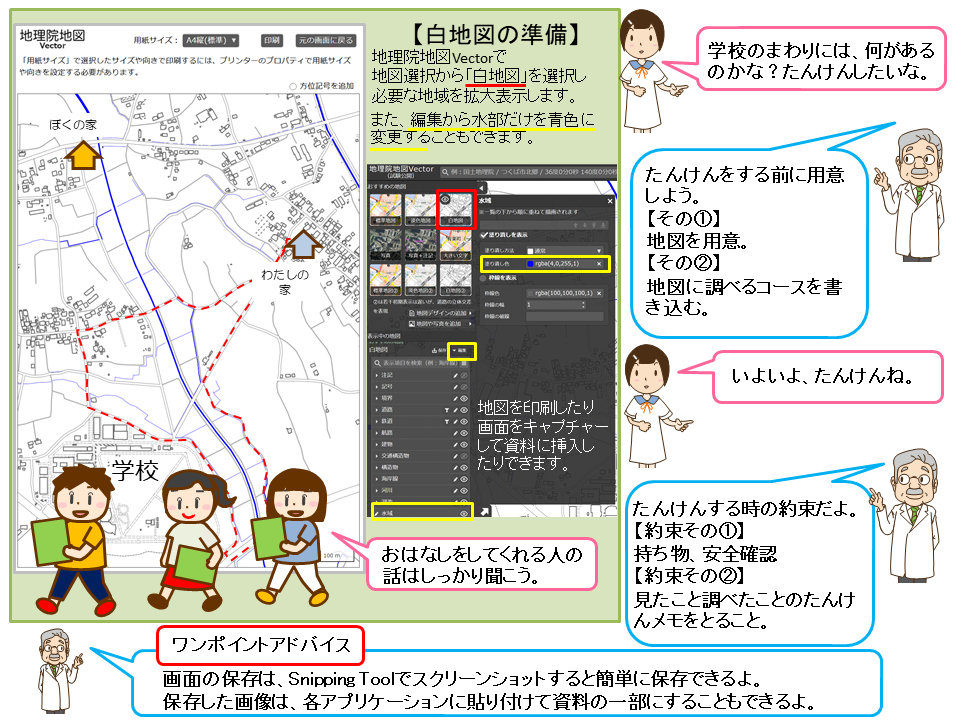Image resolution: width=960 pixels, height=720 pixels.
Task: Edit the 道路 layer with pencil icon
Action: click(456, 410)
